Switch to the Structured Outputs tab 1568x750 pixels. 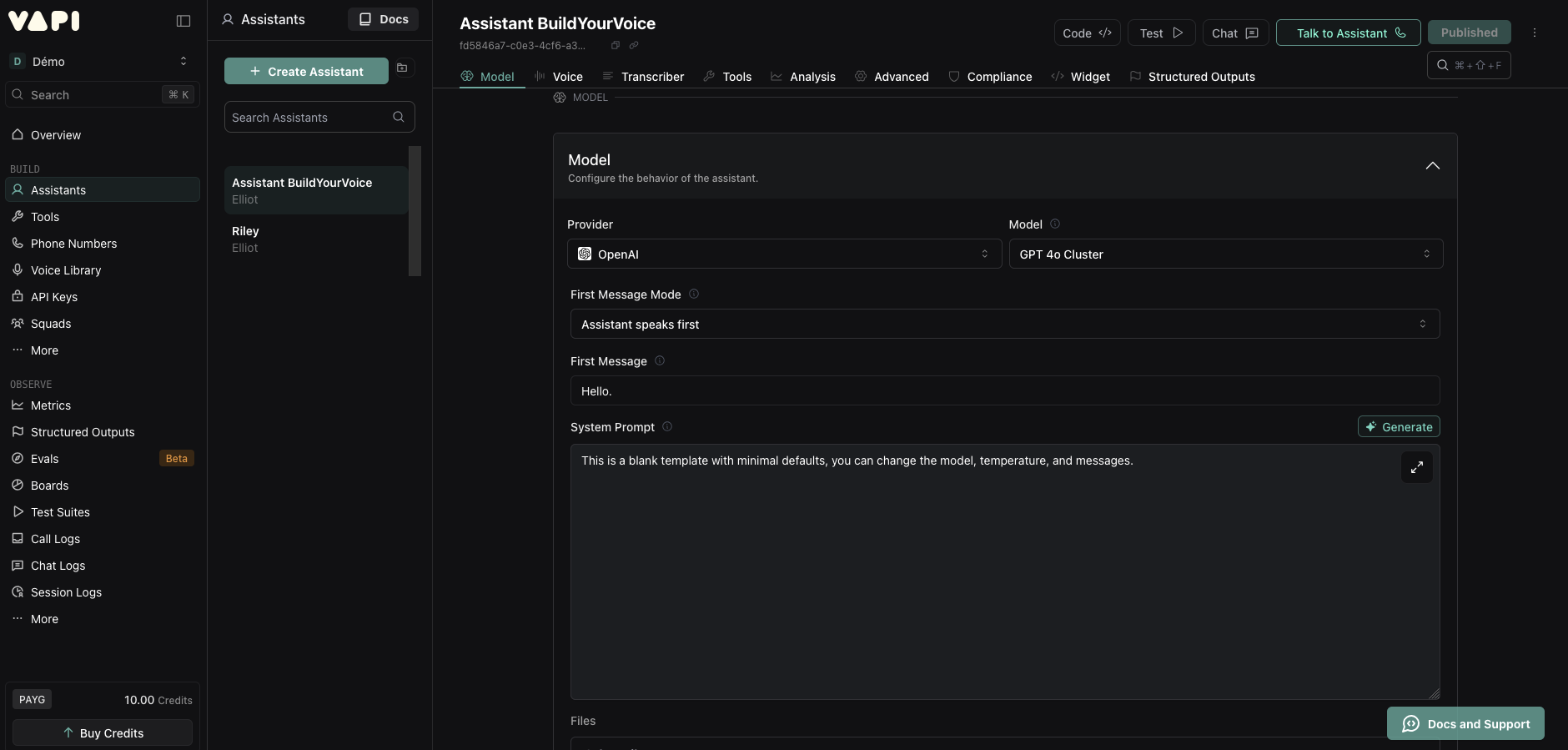point(1192,77)
